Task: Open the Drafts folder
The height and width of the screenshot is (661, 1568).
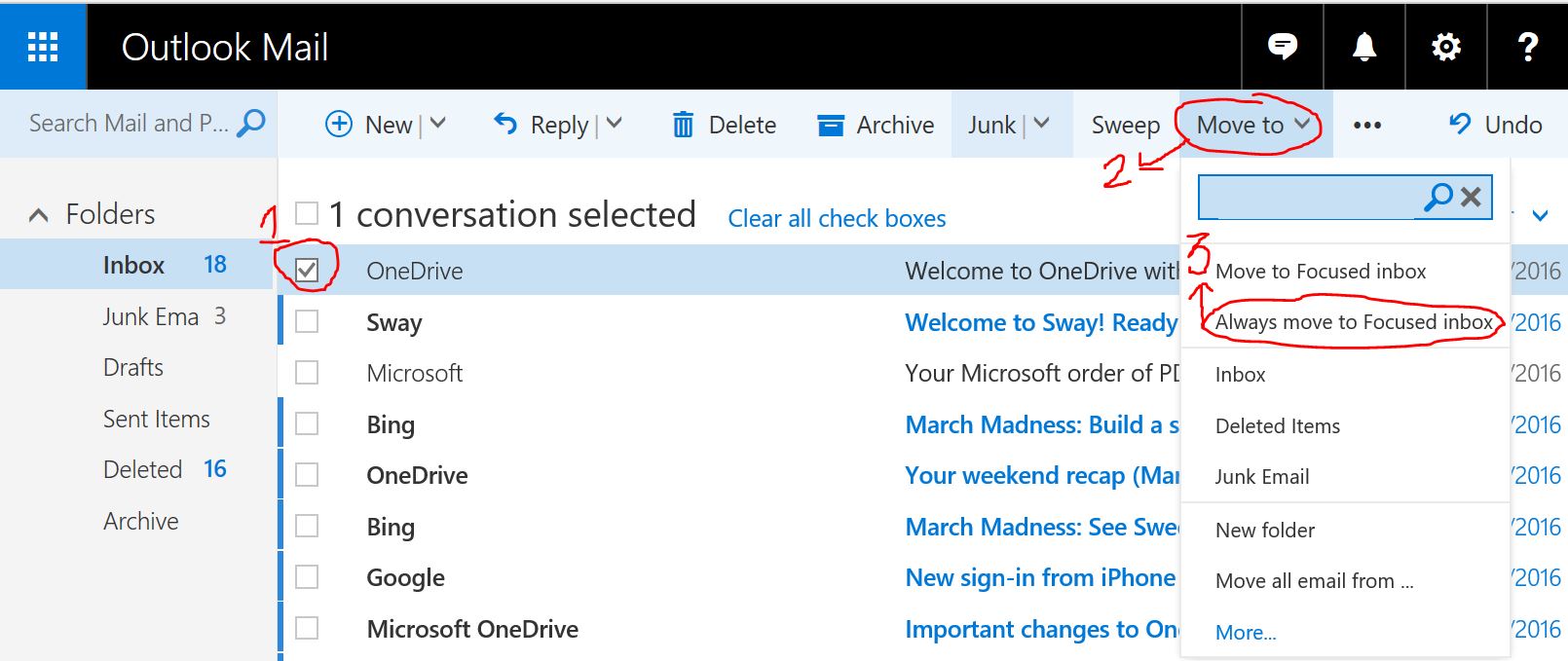Action: tap(133, 367)
